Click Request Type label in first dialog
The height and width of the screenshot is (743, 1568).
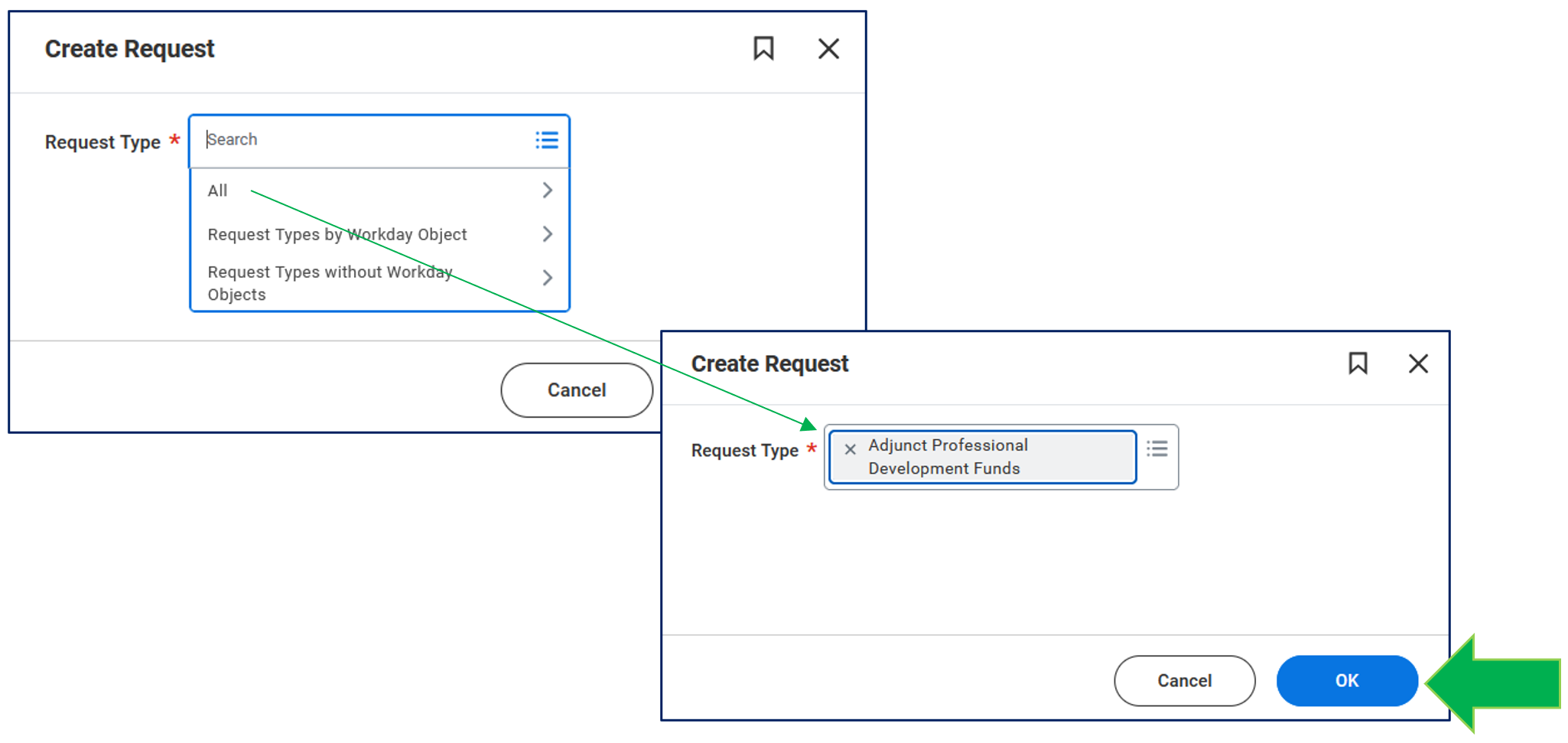click(102, 142)
